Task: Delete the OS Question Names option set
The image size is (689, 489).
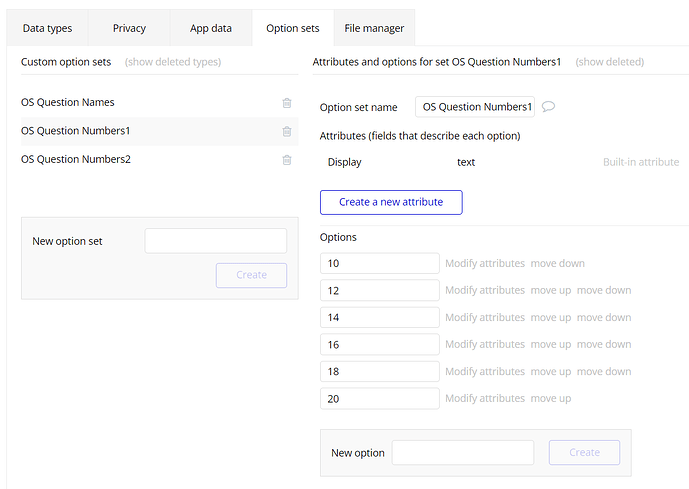Action: (287, 103)
